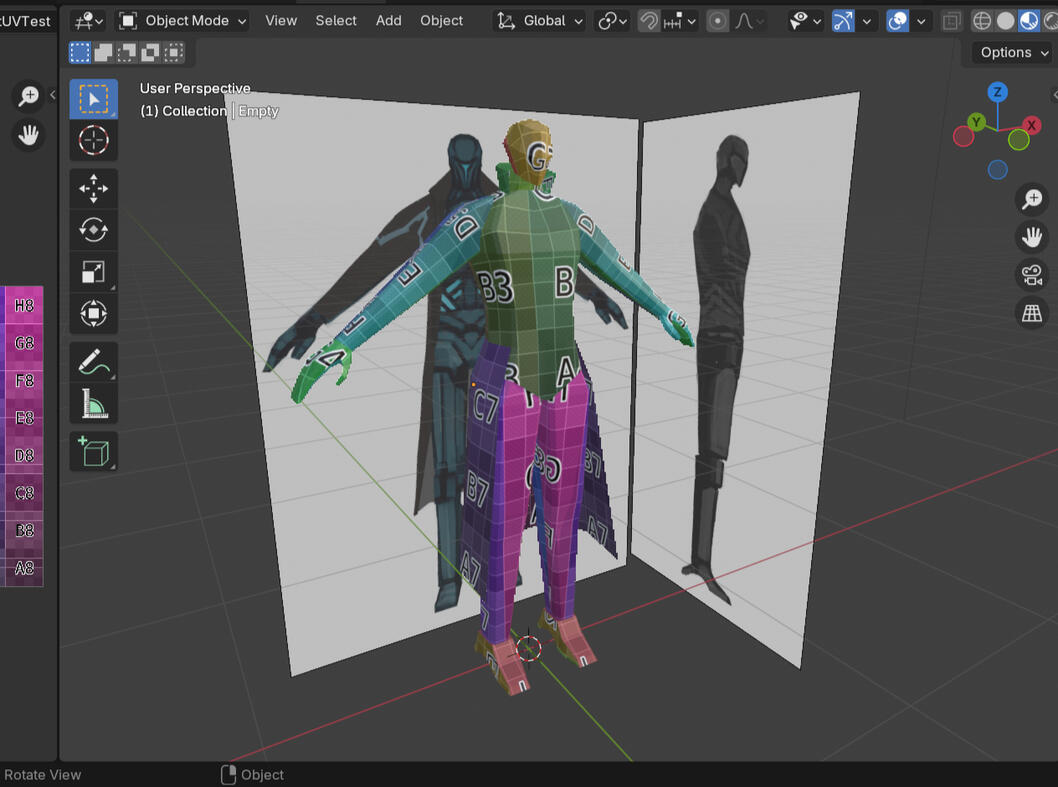Switch to material preview shading
The image size is (1058, 787).
(1028, 21)
